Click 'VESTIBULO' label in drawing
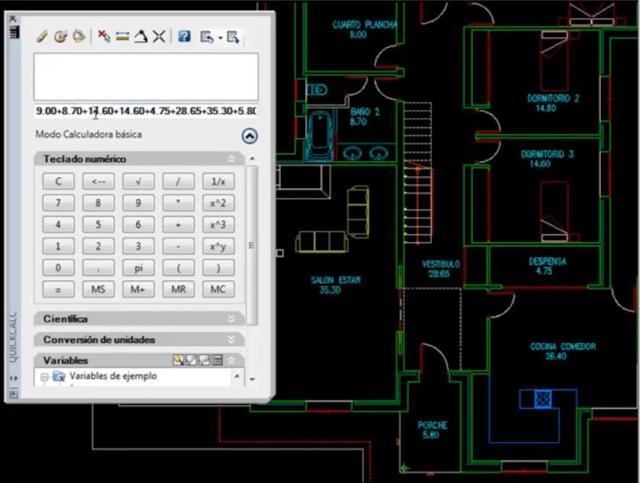Image resolution: width=640 pixels, height=483 pixels. click(x=441, y=264)
